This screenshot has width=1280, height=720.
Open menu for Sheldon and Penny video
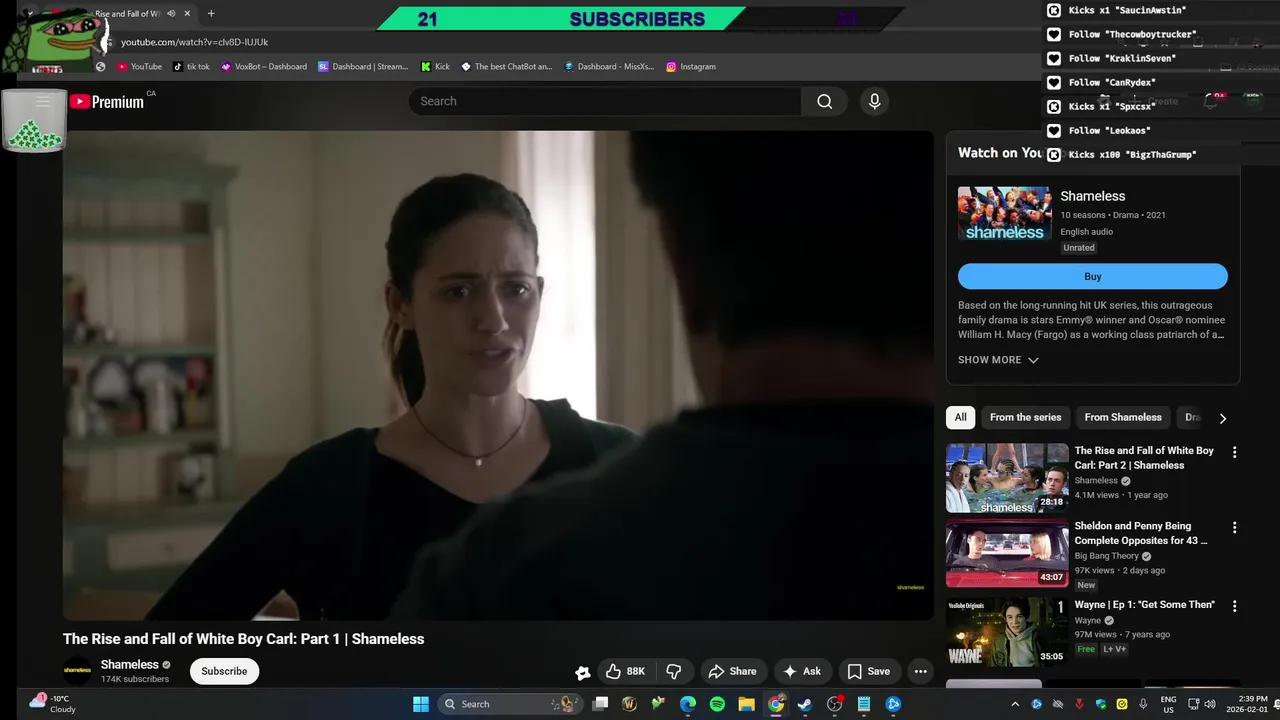click(x=1235, y=527)
